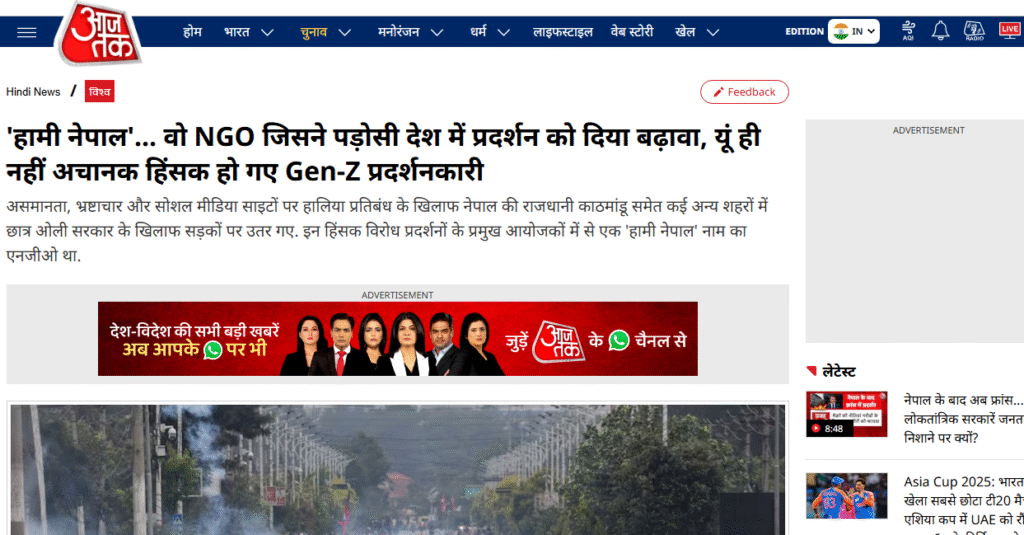Click the विश्व category tag
1024x535 pixels.
click(x=99, y=92)
